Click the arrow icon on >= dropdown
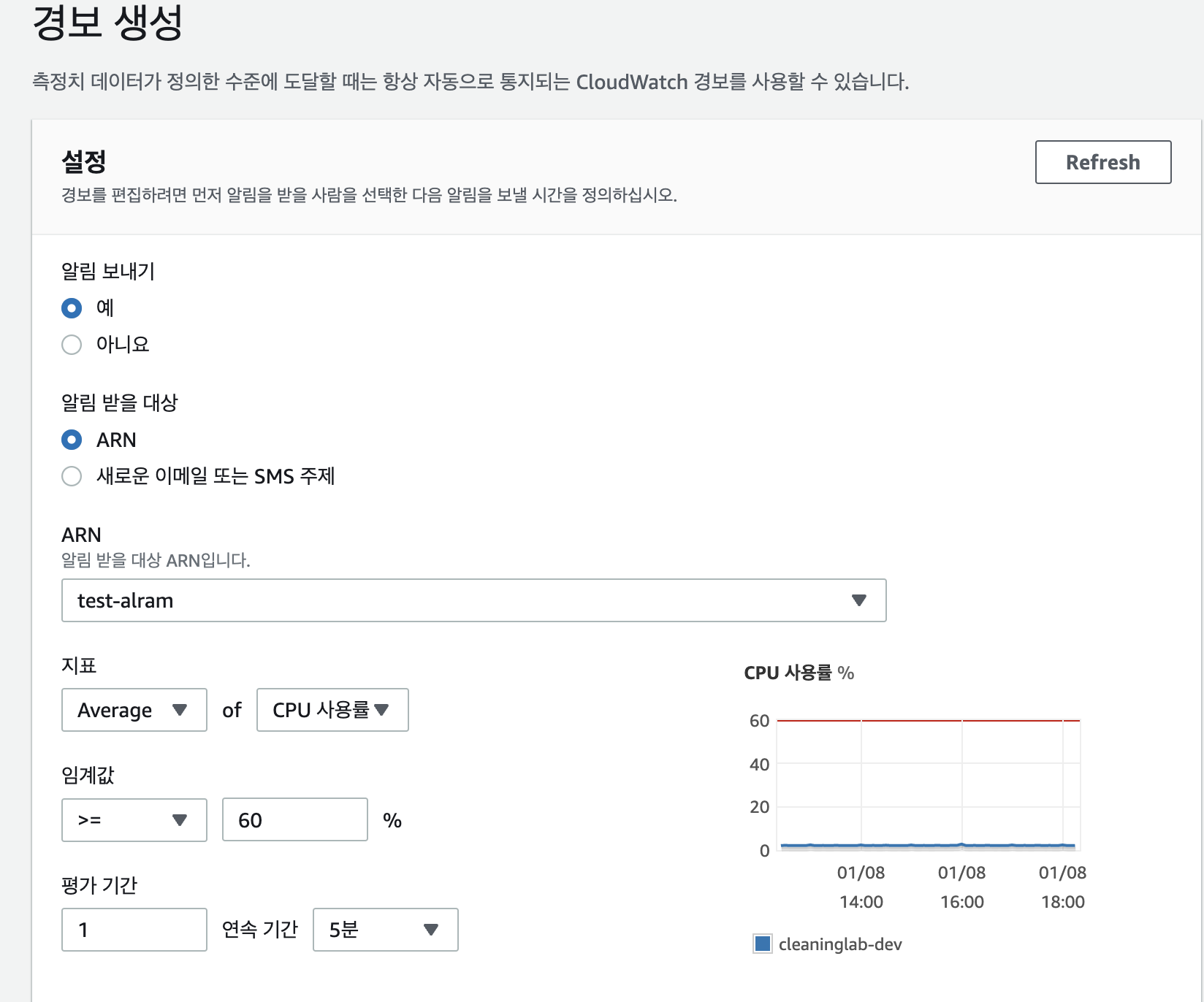The height and width of the screenshot is (1002, 1204). (180, 820)
